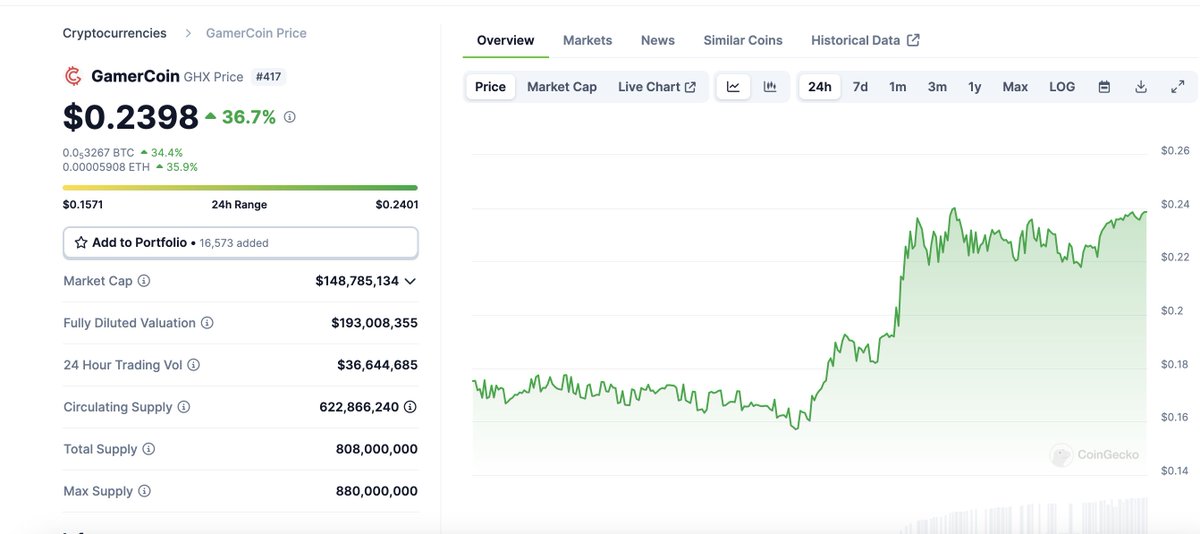Open Market Cap info tooltip icon
The width and height of the screenshot is (1200, 534).
144,281
